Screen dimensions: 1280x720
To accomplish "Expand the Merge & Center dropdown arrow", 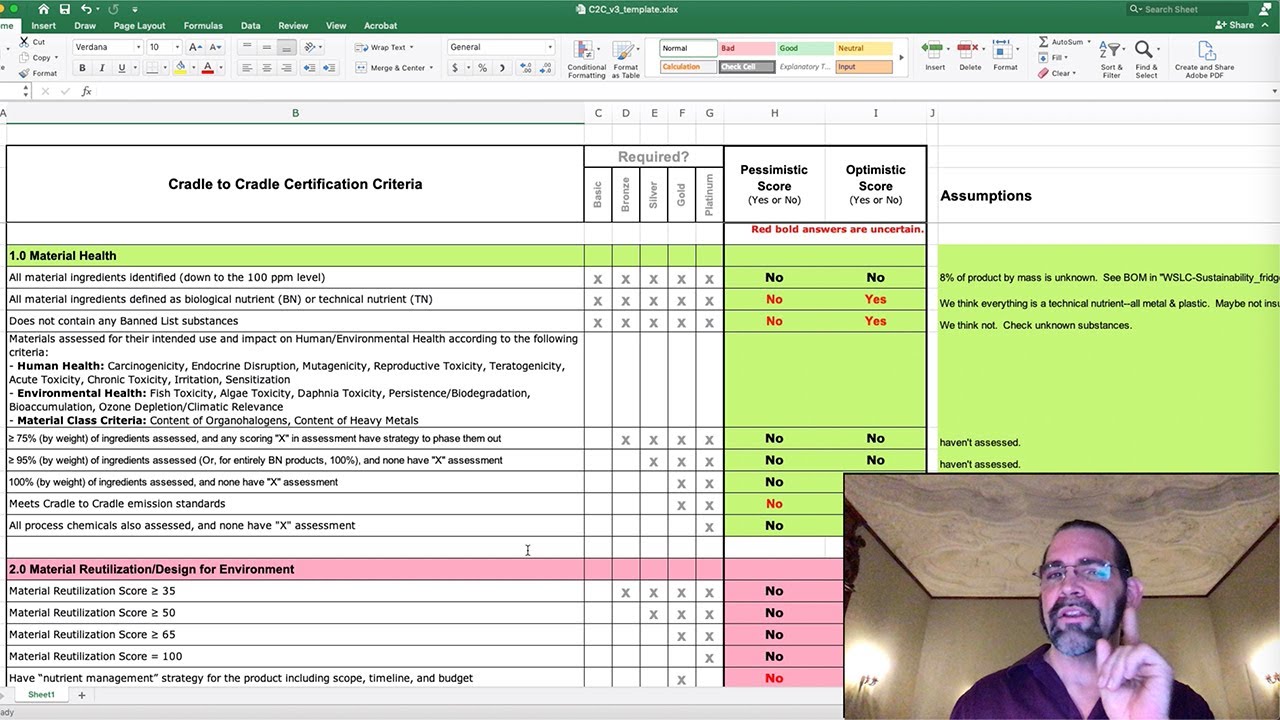I will [x=431, y=68].
